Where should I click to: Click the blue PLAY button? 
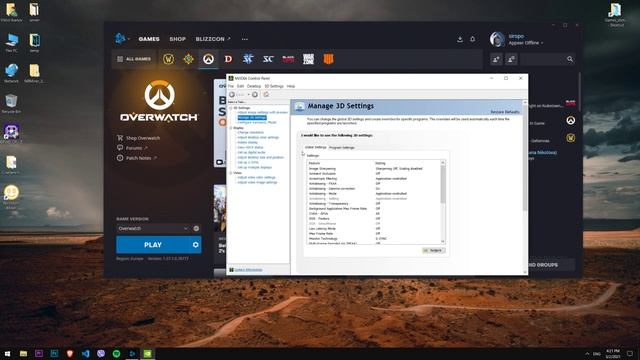pos(153,244)
